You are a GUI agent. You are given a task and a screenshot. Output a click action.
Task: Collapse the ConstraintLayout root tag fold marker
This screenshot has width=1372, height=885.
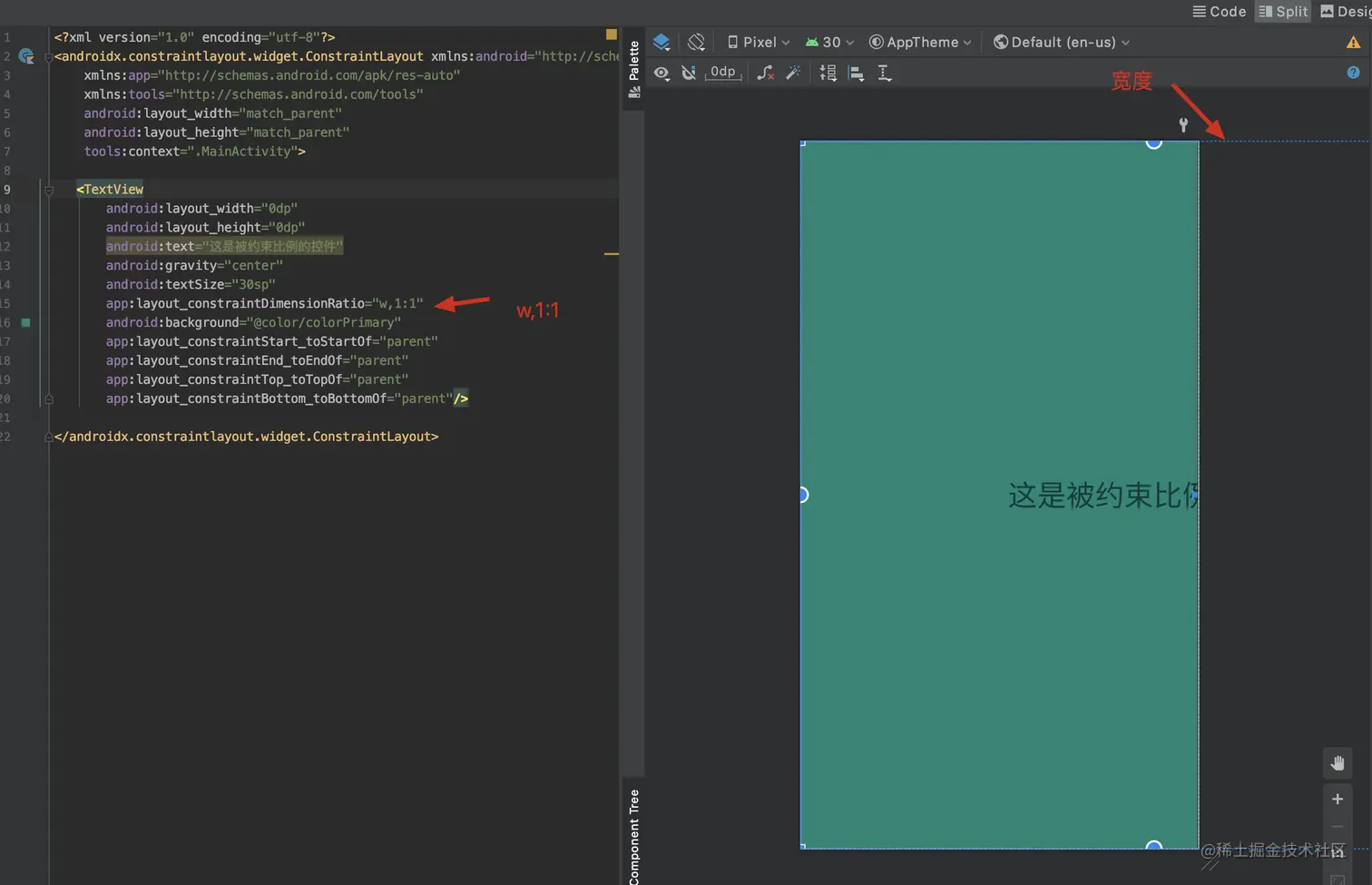(48, 56)
